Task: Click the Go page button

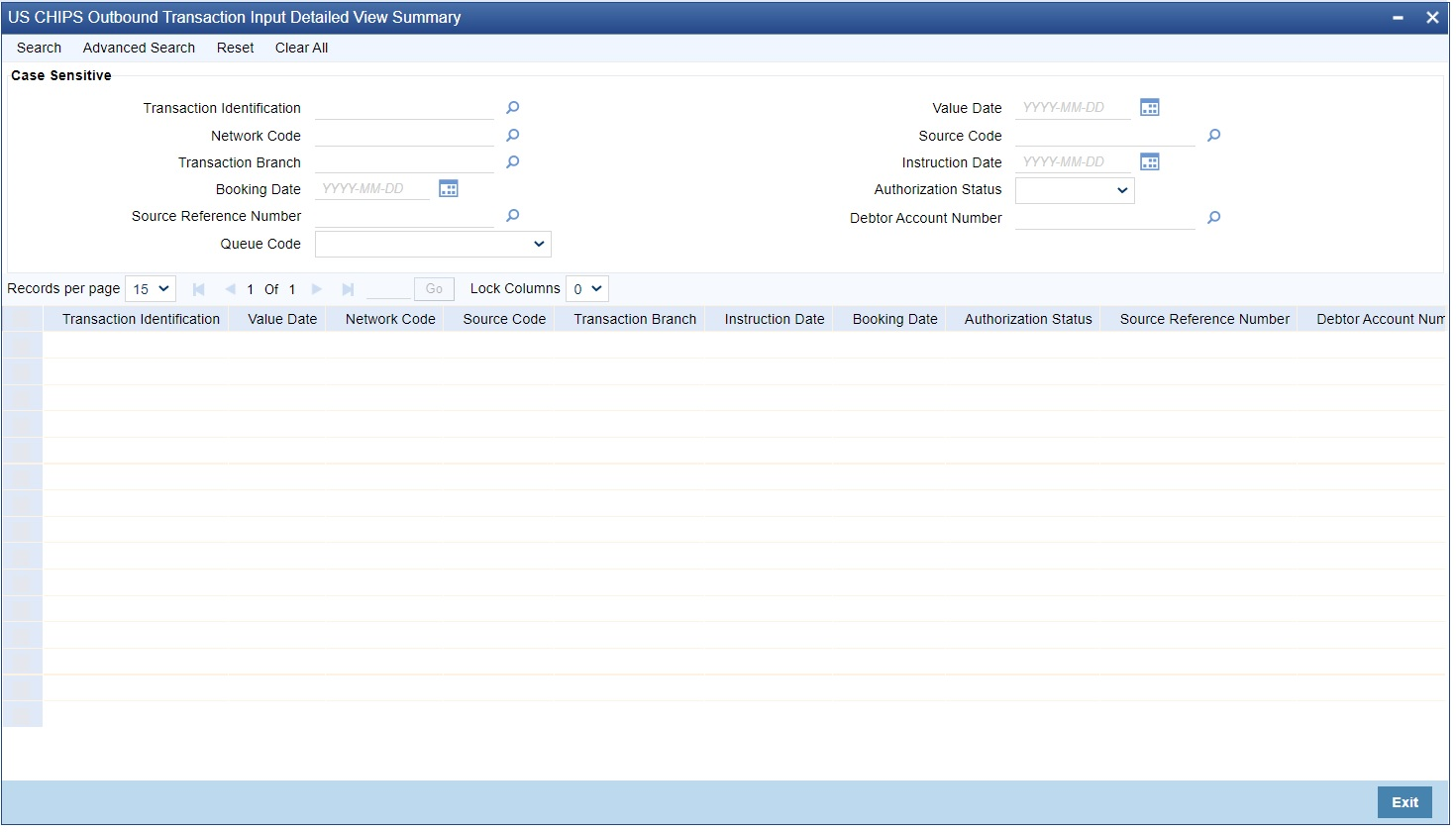Action: pos(434,289)
